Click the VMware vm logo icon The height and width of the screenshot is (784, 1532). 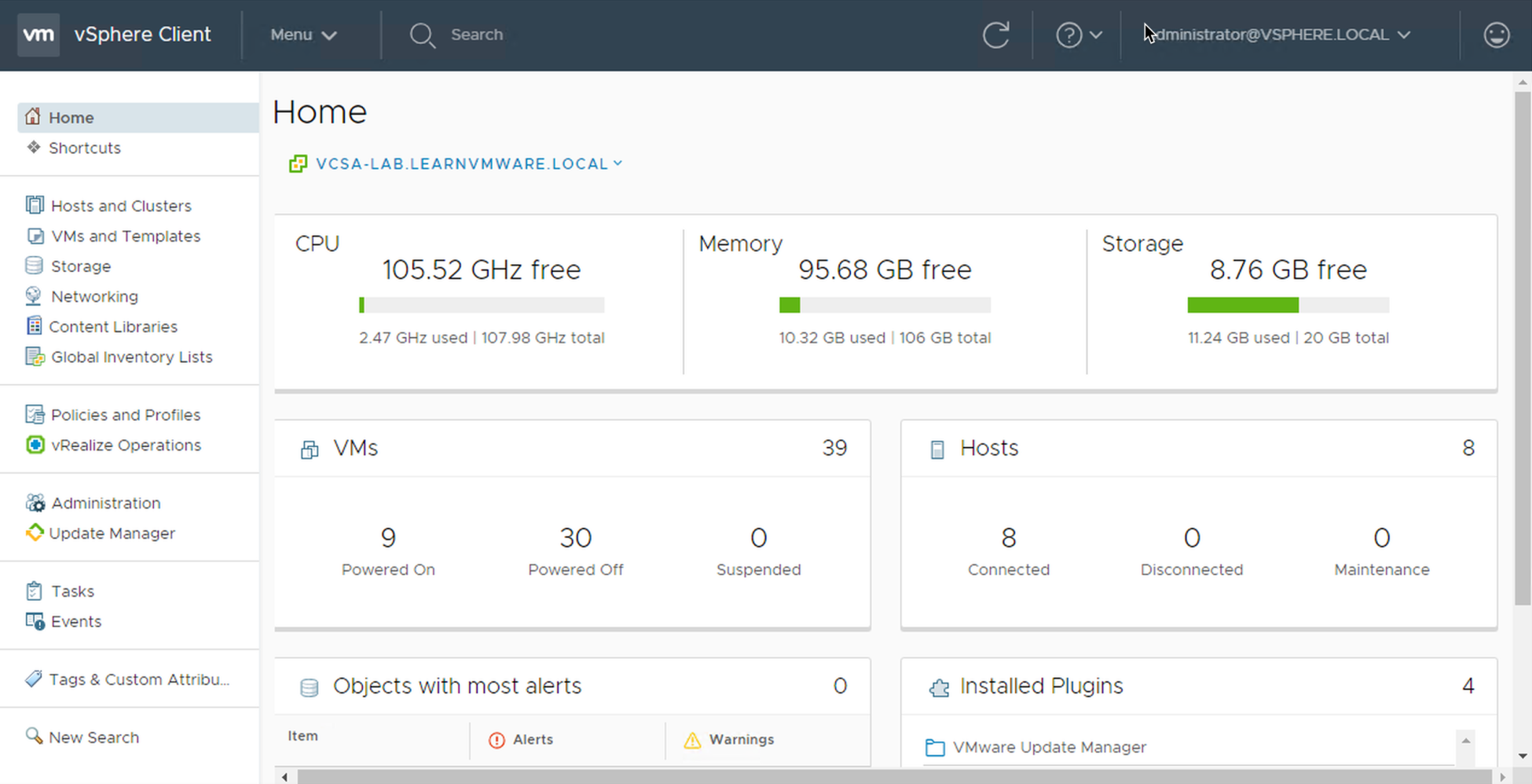[38, 35]
